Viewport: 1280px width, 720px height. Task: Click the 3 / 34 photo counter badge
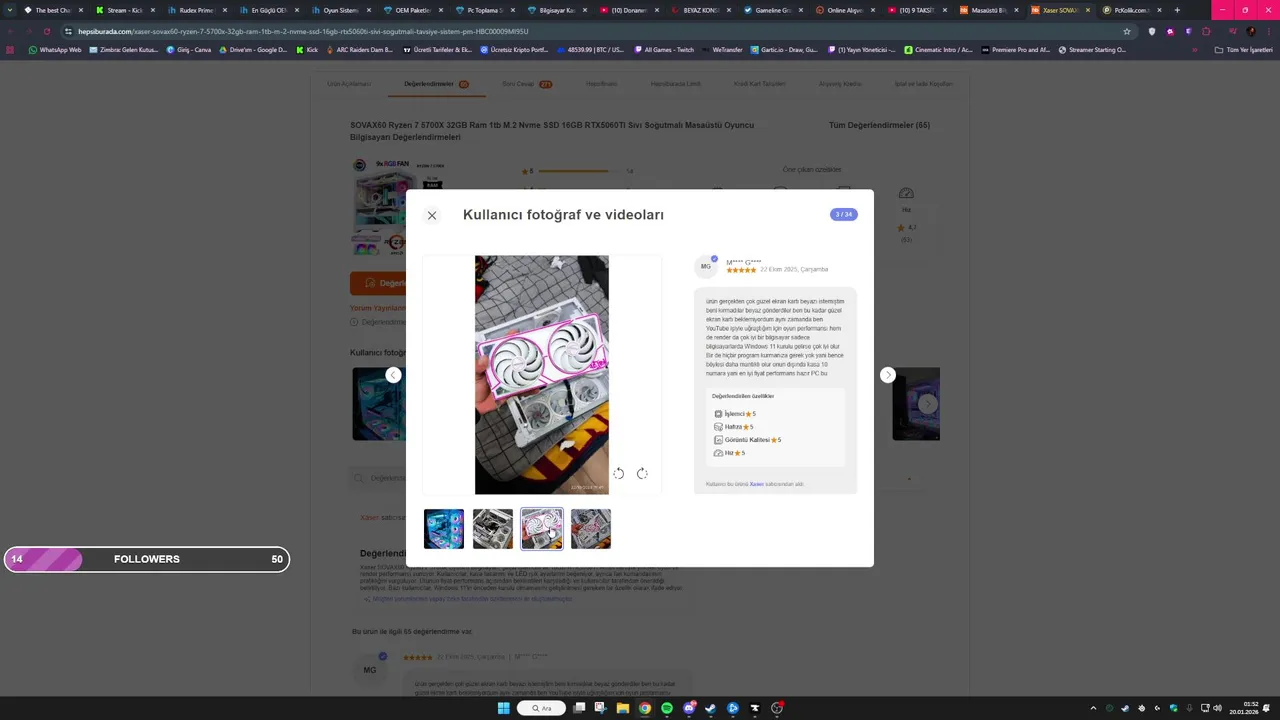tap(844, 214)
